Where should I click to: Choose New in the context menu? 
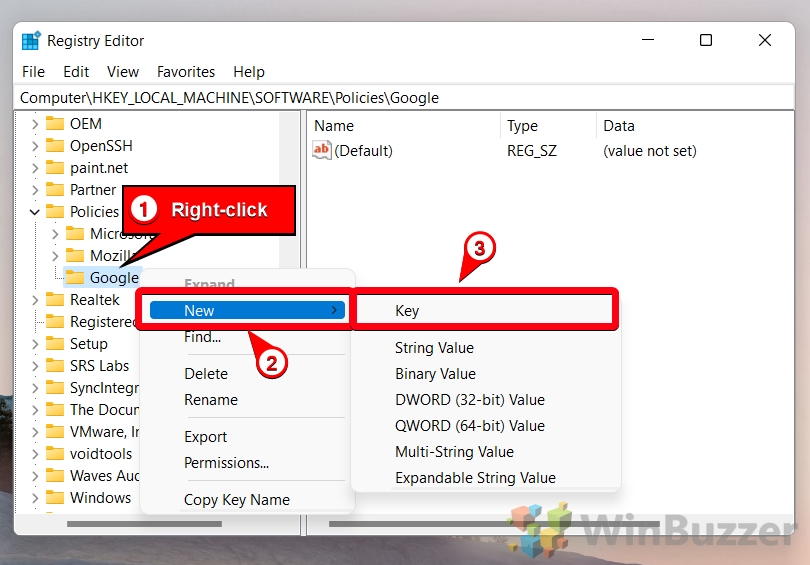pyautogui.click(x=247, y=310)
